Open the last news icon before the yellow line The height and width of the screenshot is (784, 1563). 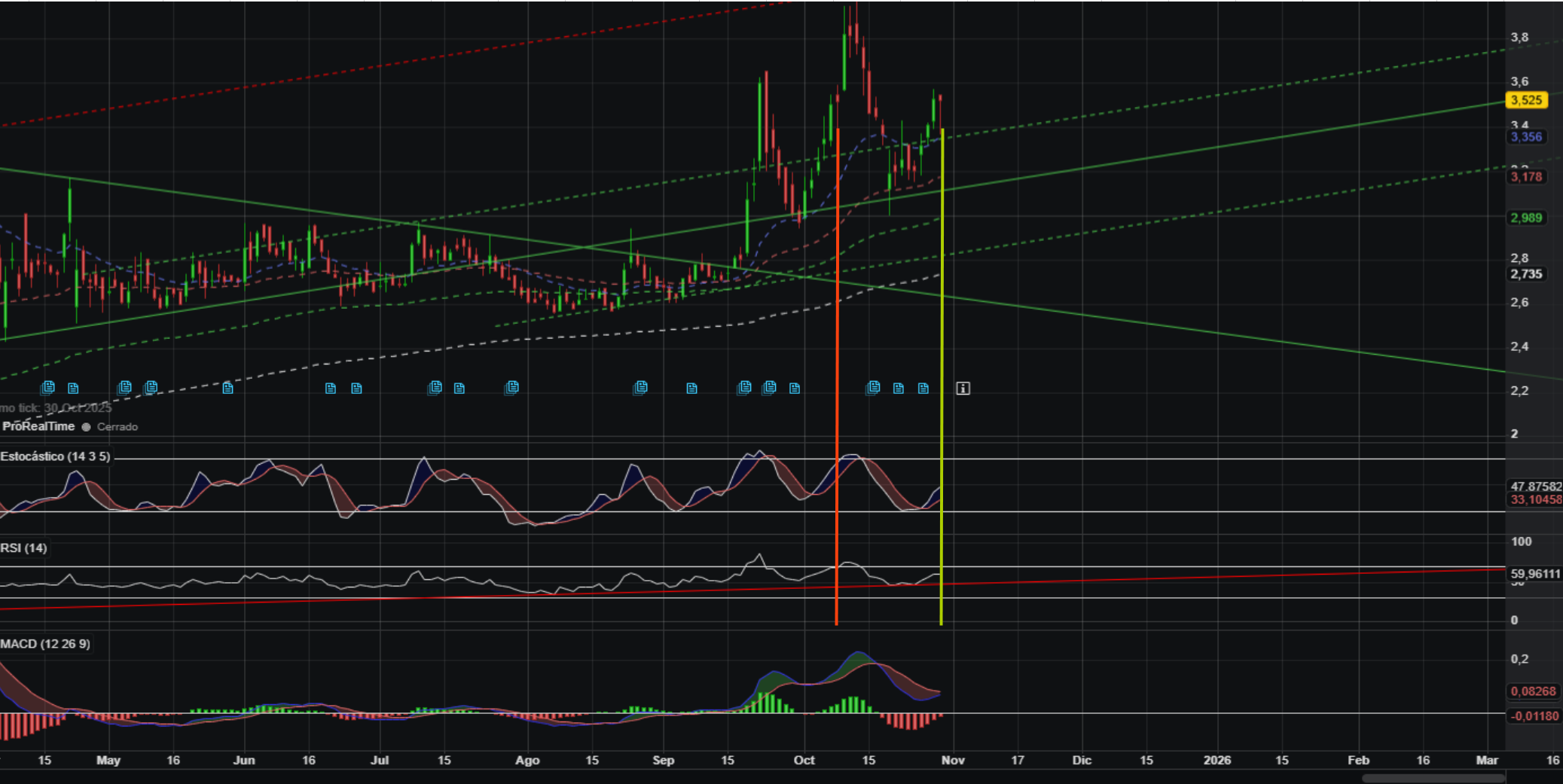click(923, 389)
